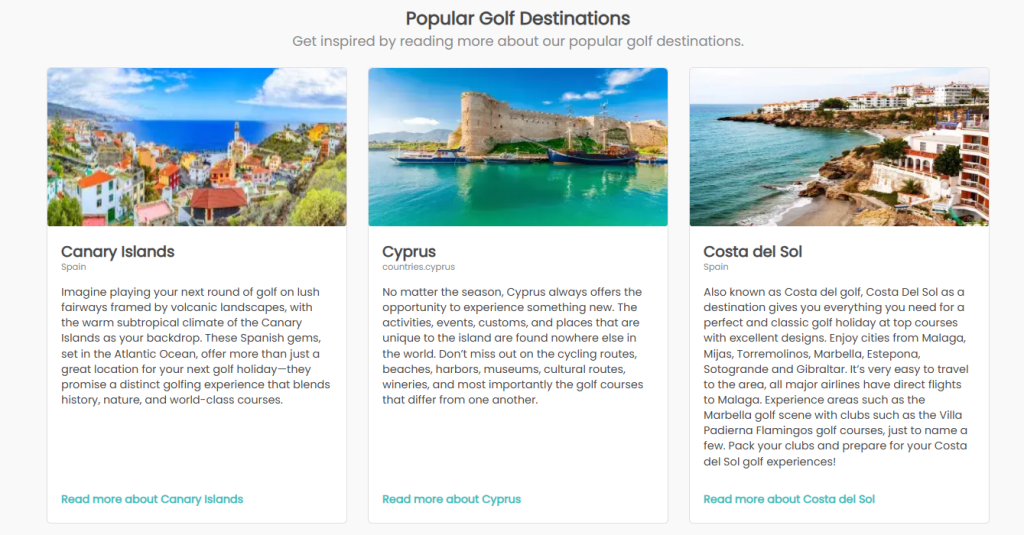Click blank space above the Canary Islands read-more link
Screen dimensions: 1024x535
(197, 450)
